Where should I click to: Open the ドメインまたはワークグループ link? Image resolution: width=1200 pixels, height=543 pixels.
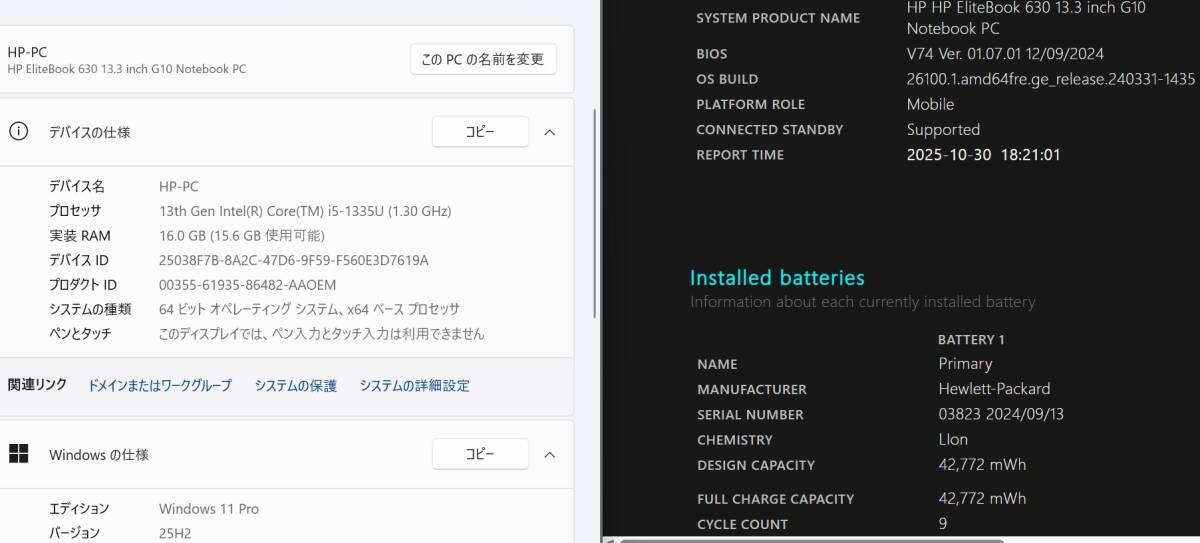click(160, 385)
